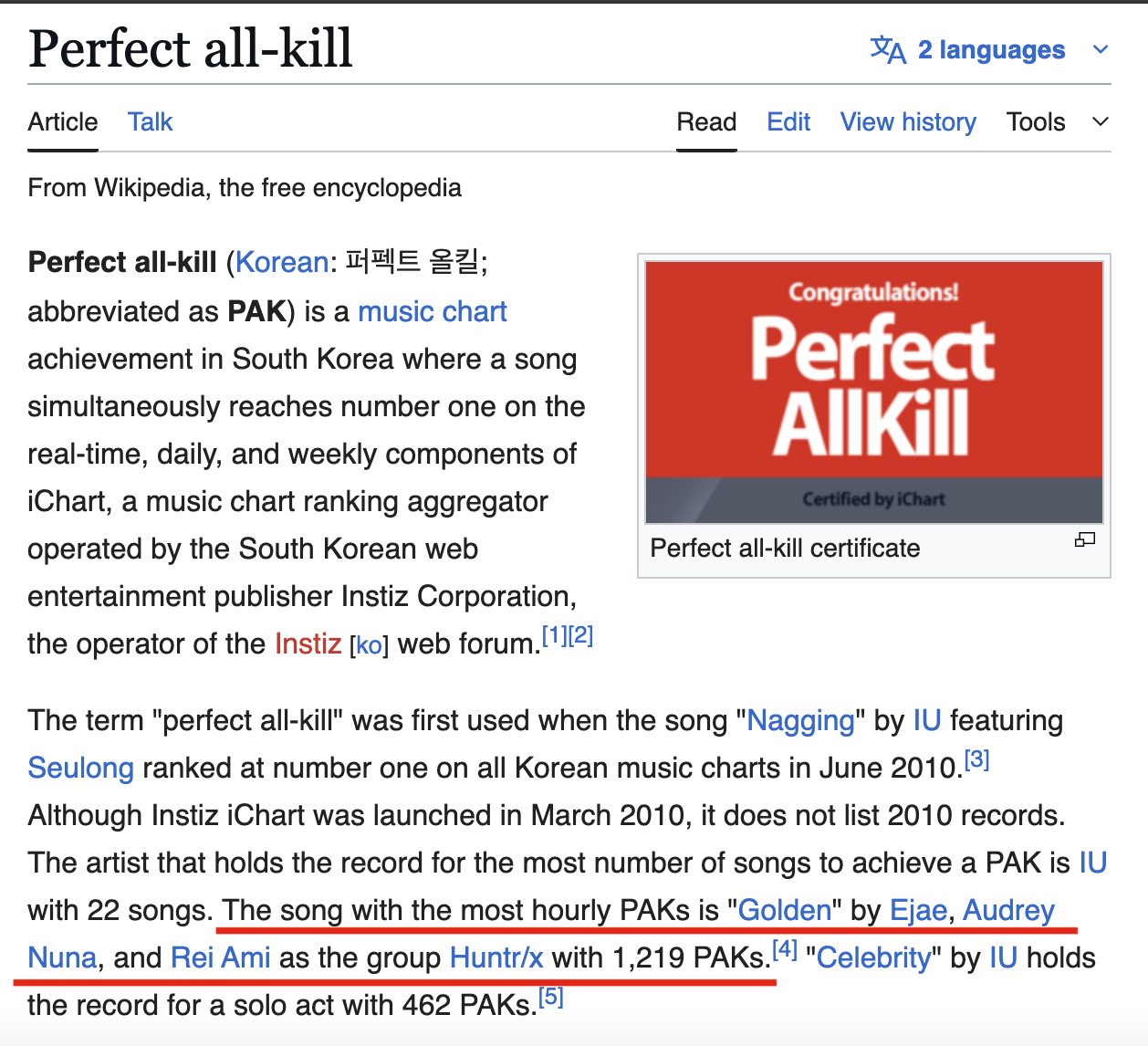Follow the music chart link

click(x=433, y=312)
